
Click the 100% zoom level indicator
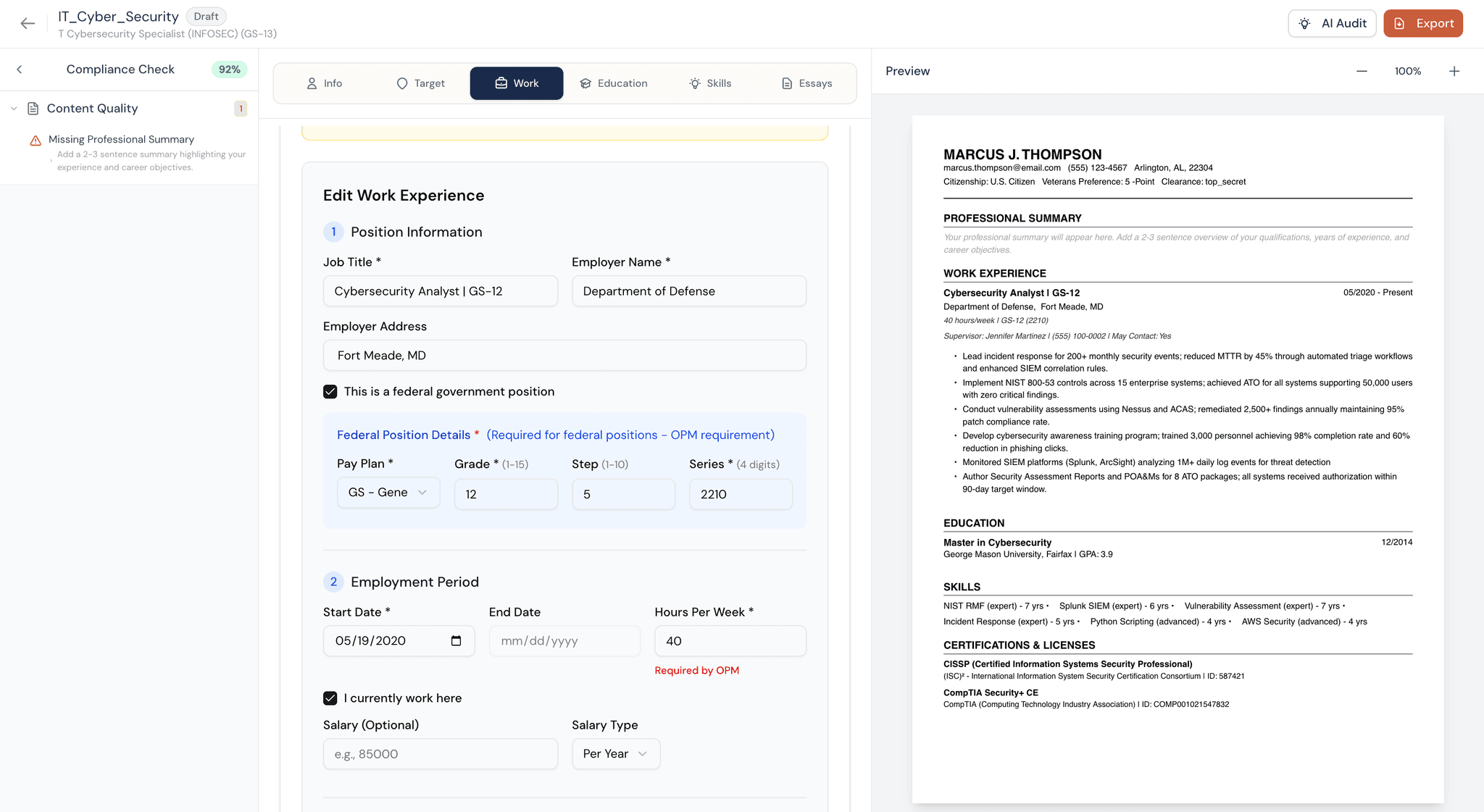(1407, 71)
